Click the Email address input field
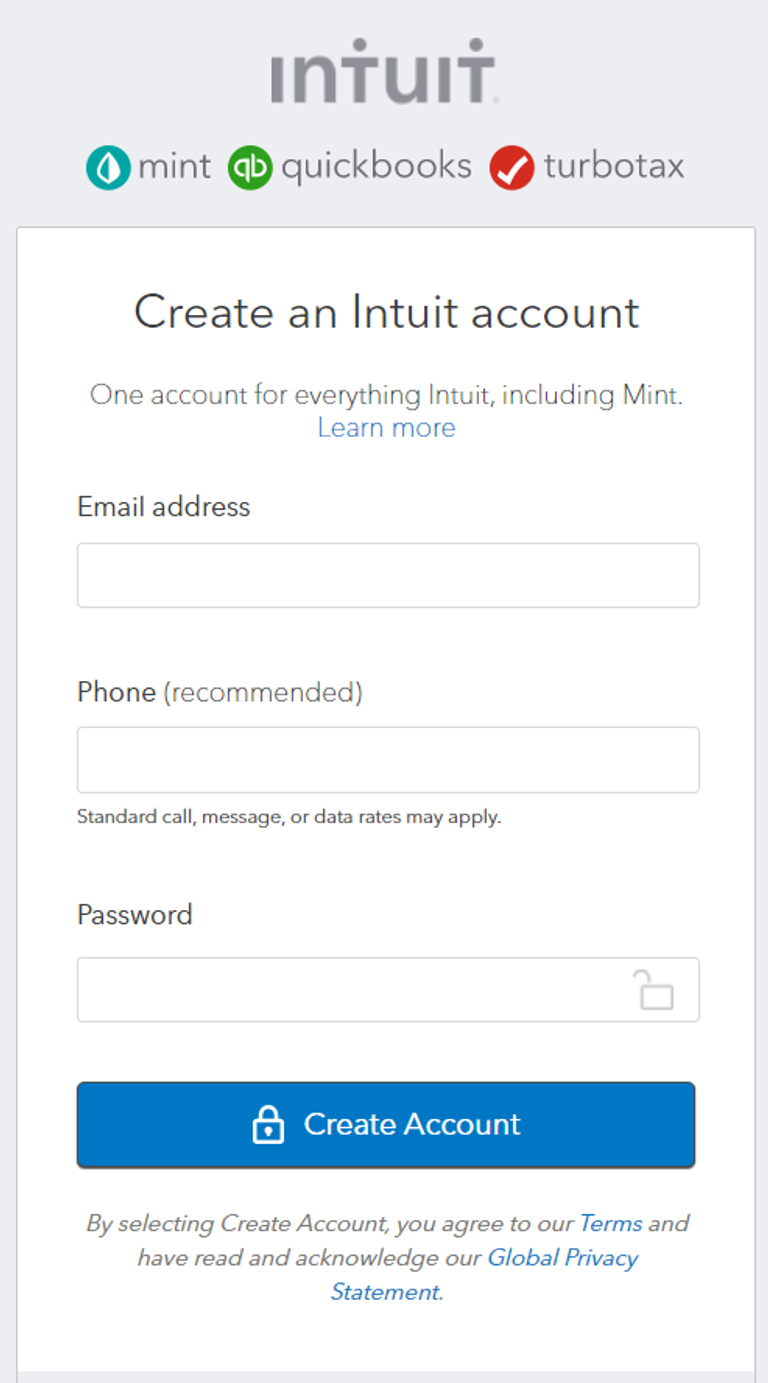This screenshot has width=768, height=1383. [386, 575]
